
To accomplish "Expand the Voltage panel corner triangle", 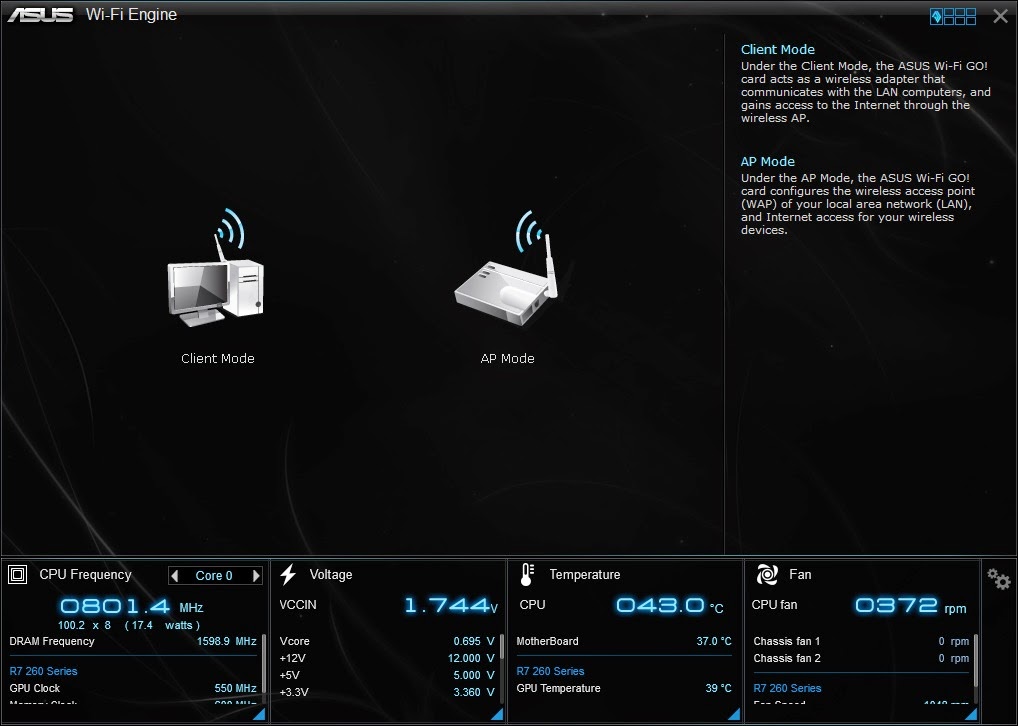I will (x=497, y=714).
